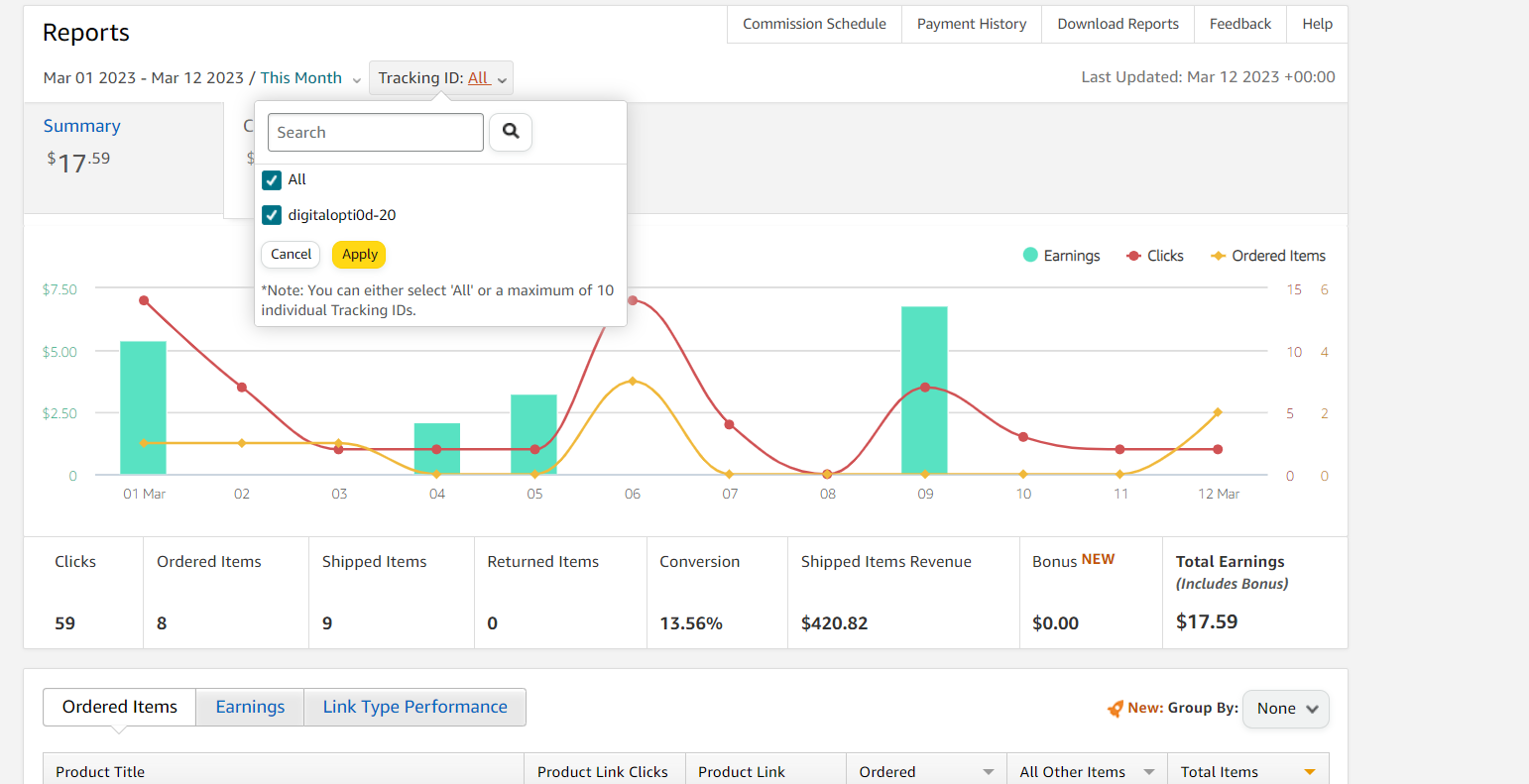Switch to Link Type Performance tab
This screenshot has height=784, width=1529.
tap(414, 707)
